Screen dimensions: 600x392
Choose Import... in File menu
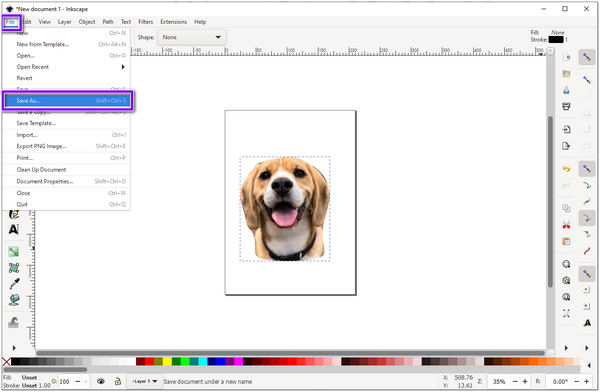tap(67, 135)
